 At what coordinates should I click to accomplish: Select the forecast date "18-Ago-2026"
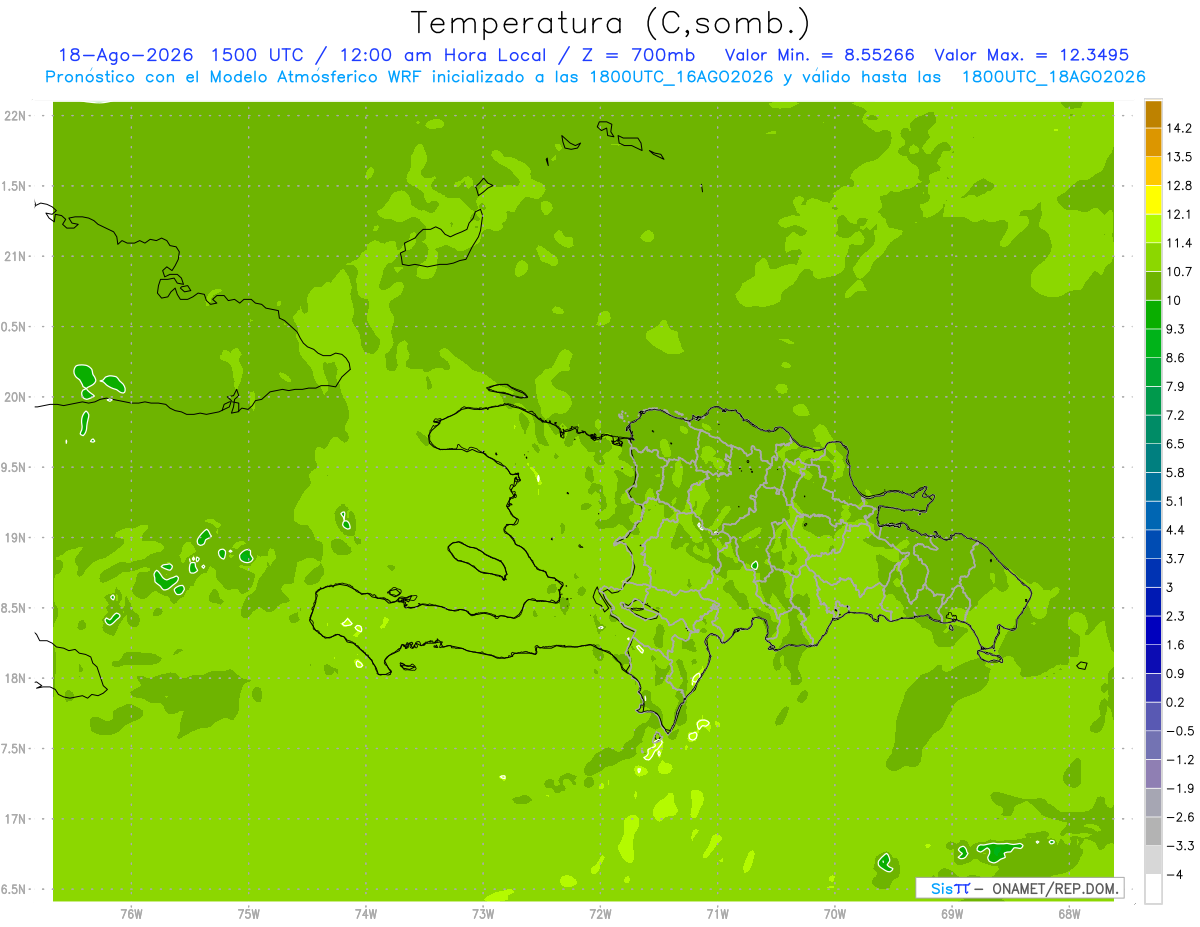click(x=124, y=55)
